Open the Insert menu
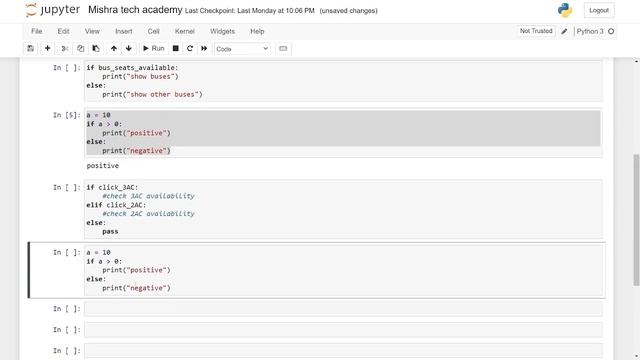Viewport: 640px width, 360px height. tap(124, 31)
